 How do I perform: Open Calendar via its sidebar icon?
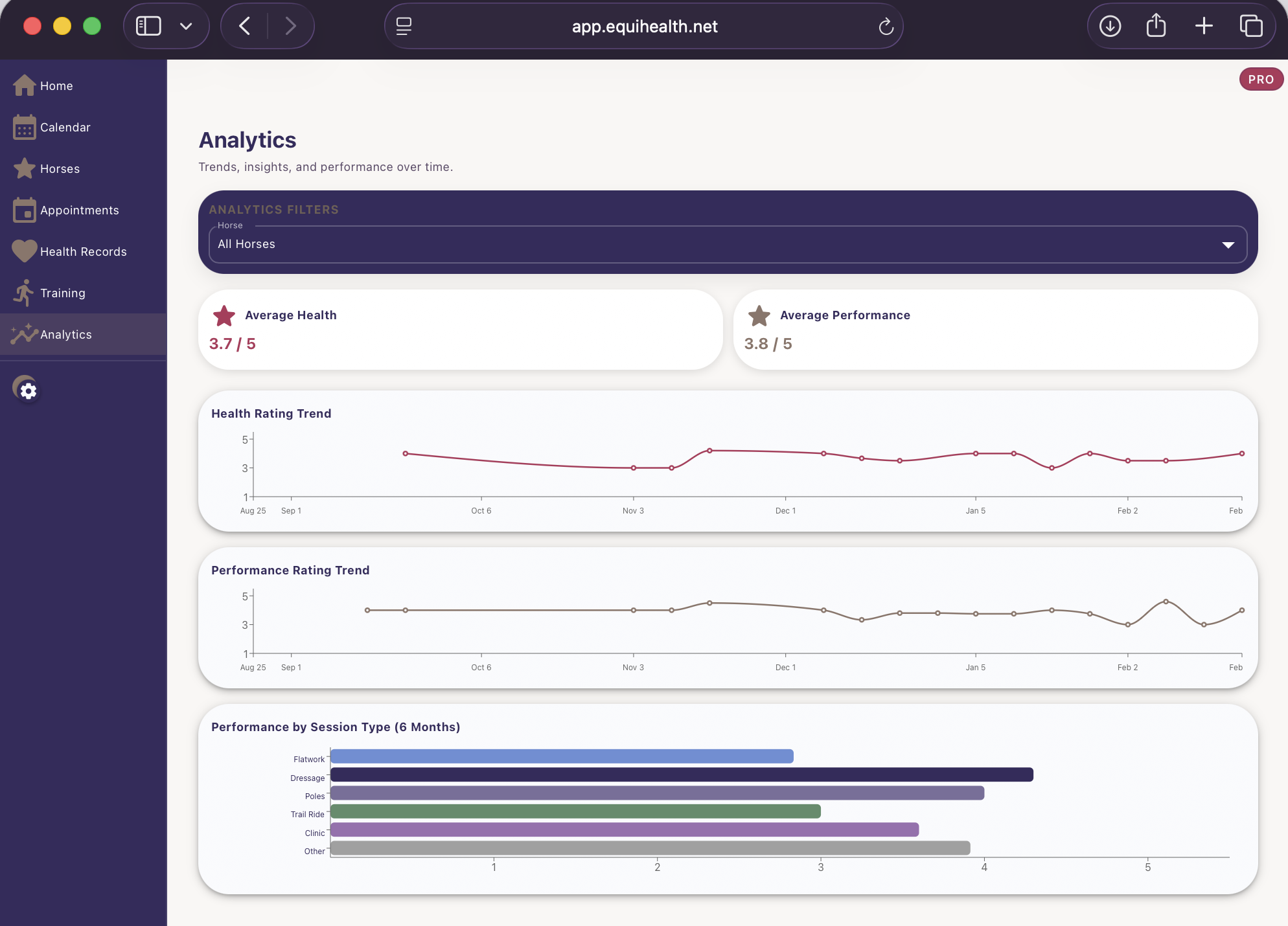pos(24,128)
